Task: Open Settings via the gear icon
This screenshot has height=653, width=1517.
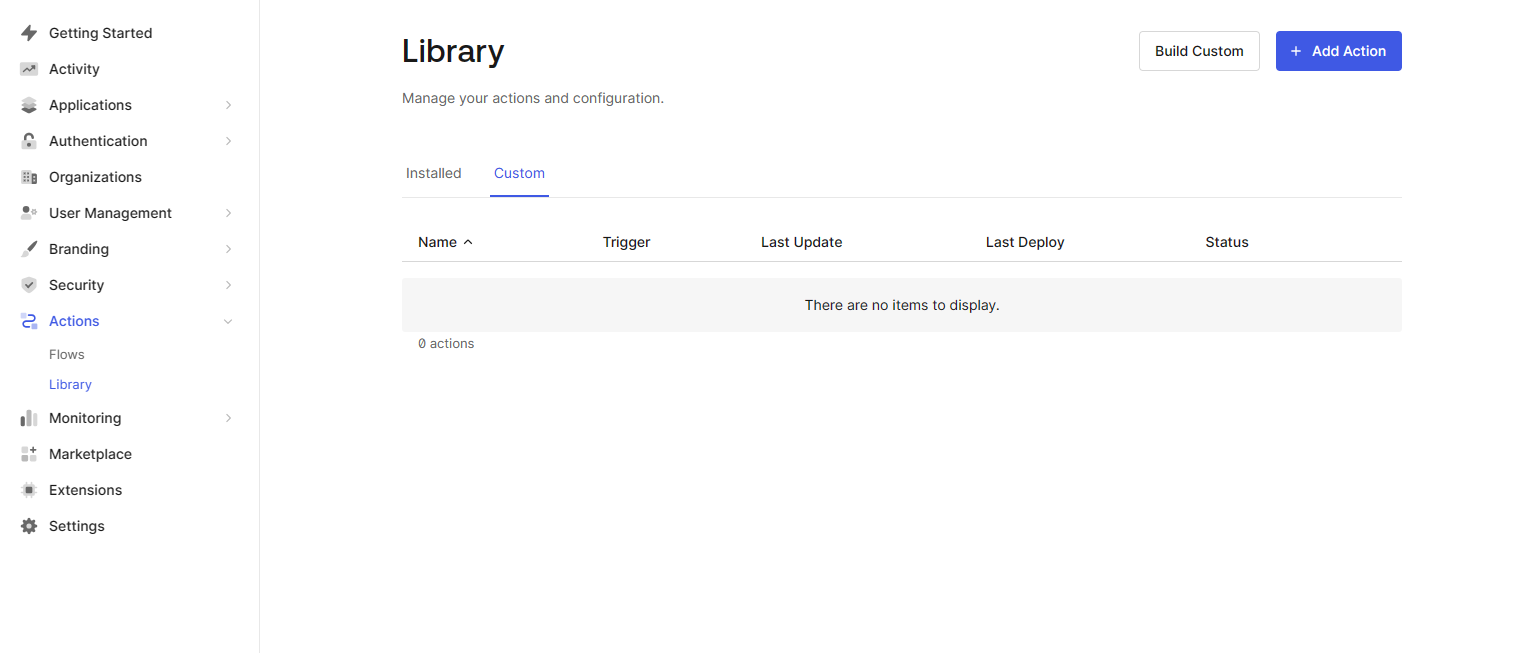Action: pyautogui.click(x=29, y=526)
